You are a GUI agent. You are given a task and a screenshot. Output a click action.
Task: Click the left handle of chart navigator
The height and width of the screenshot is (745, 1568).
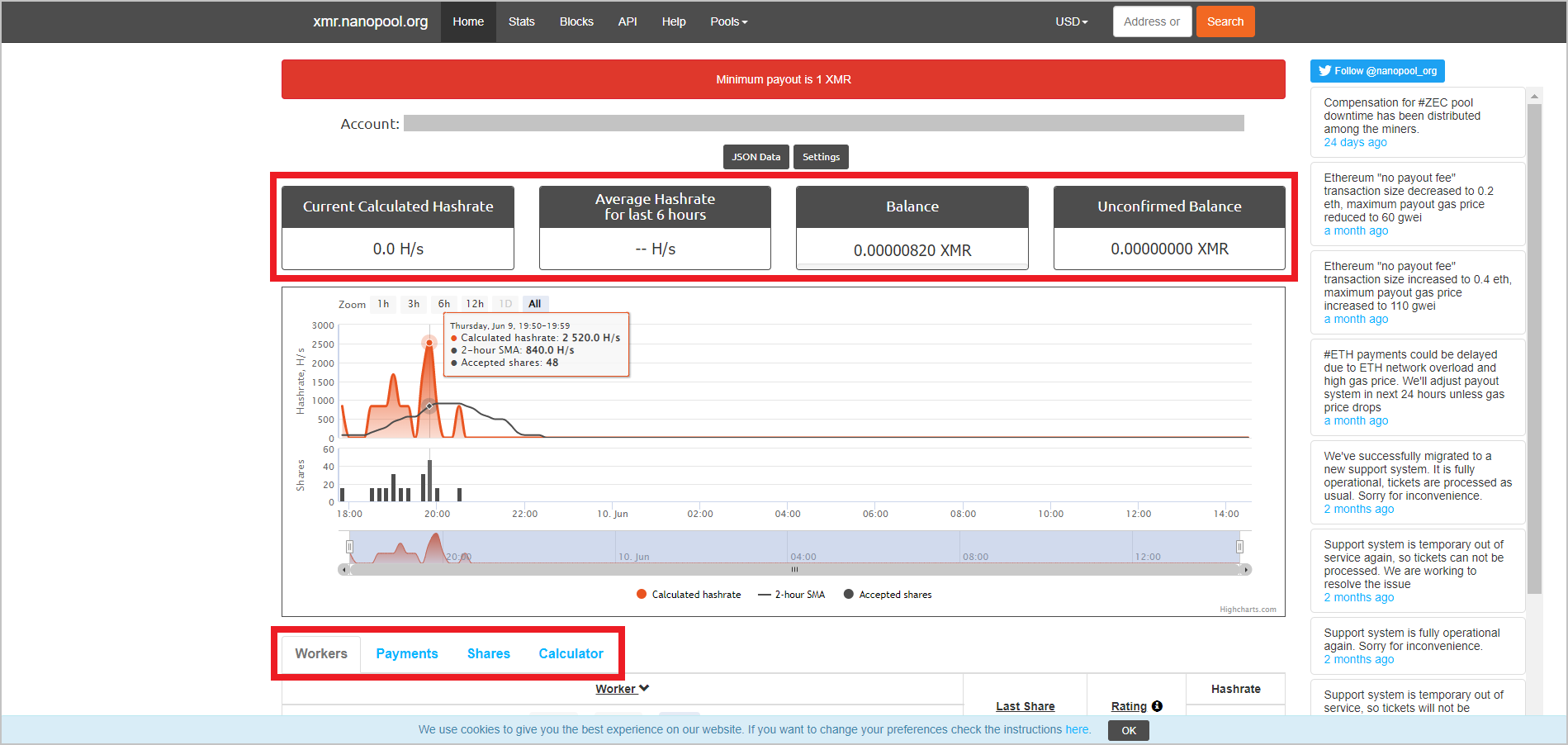pyautogui.click(x=350, y=547)
